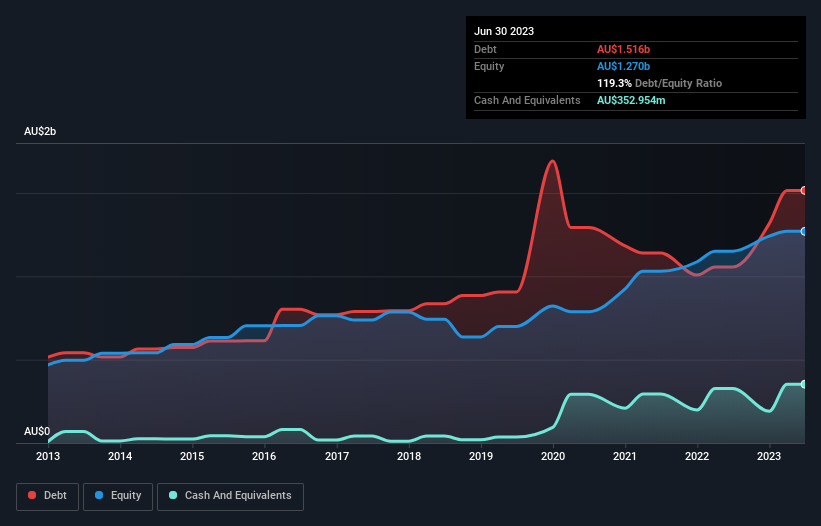Click the 2022 x-axis label

697,456
